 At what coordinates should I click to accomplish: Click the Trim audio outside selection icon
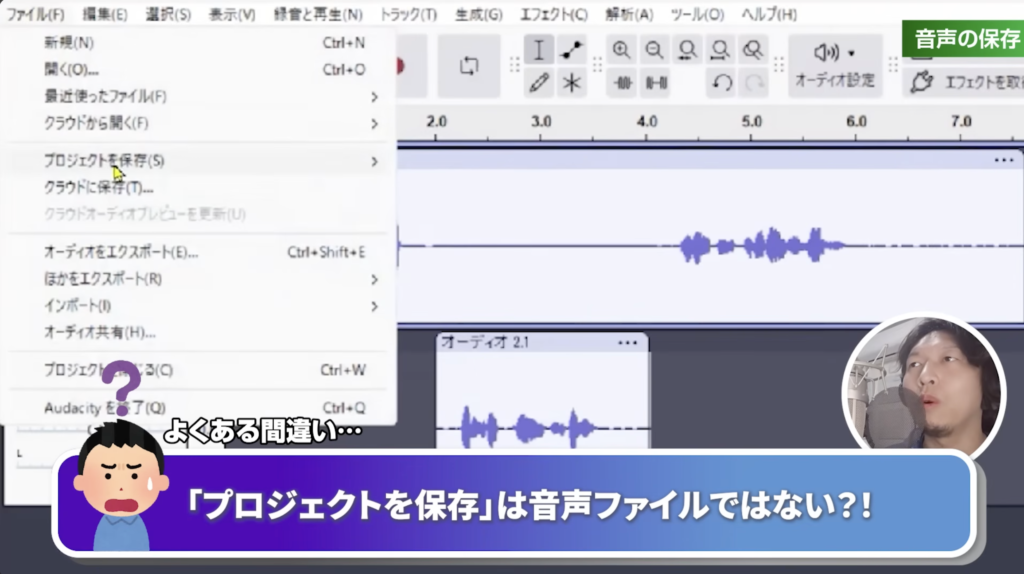click(622, 83)
